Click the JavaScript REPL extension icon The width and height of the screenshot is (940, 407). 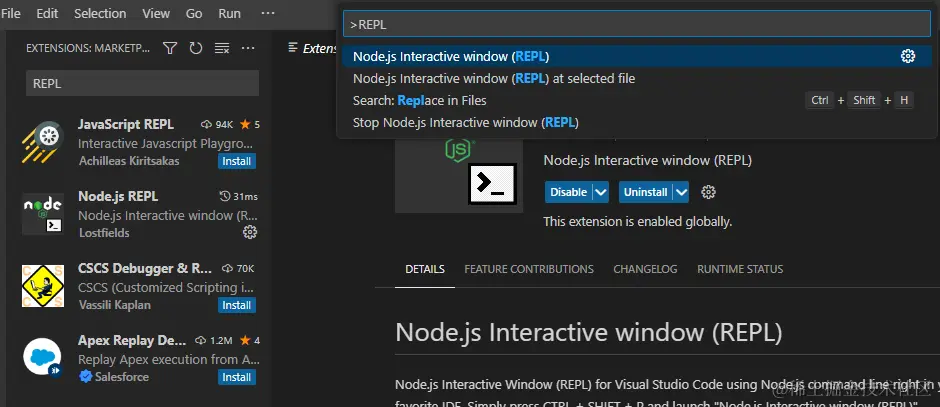tap(42, 142)
